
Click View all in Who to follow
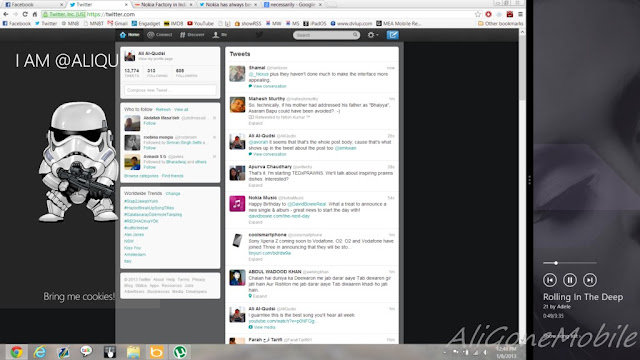click(181, 109)
